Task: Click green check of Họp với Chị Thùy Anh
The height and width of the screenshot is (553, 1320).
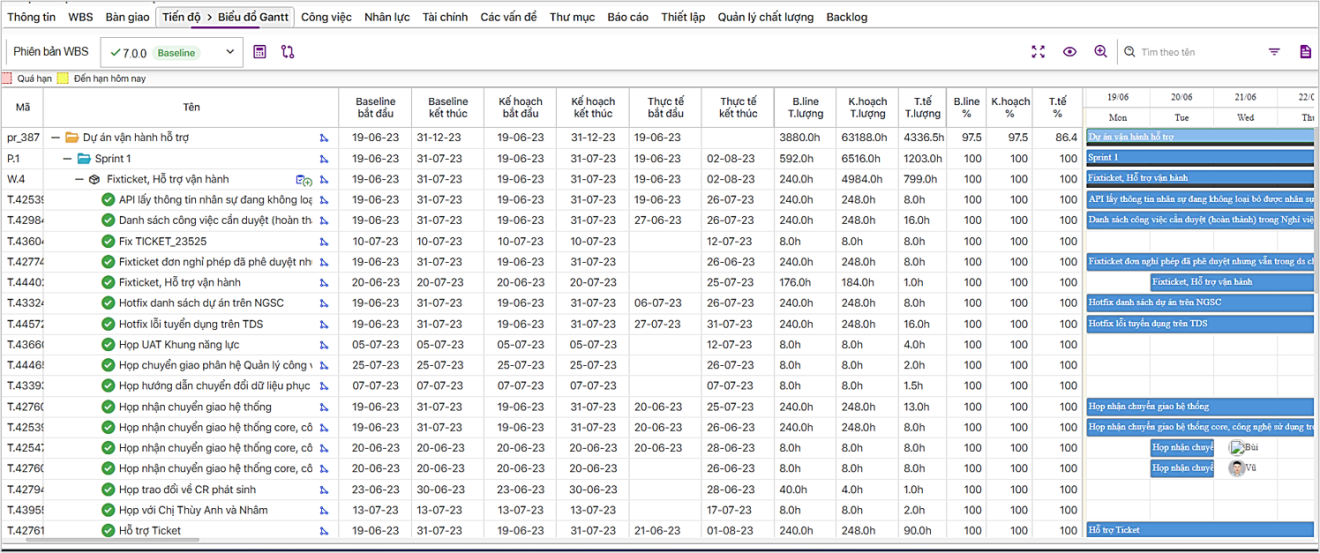Action: [108, 510]
